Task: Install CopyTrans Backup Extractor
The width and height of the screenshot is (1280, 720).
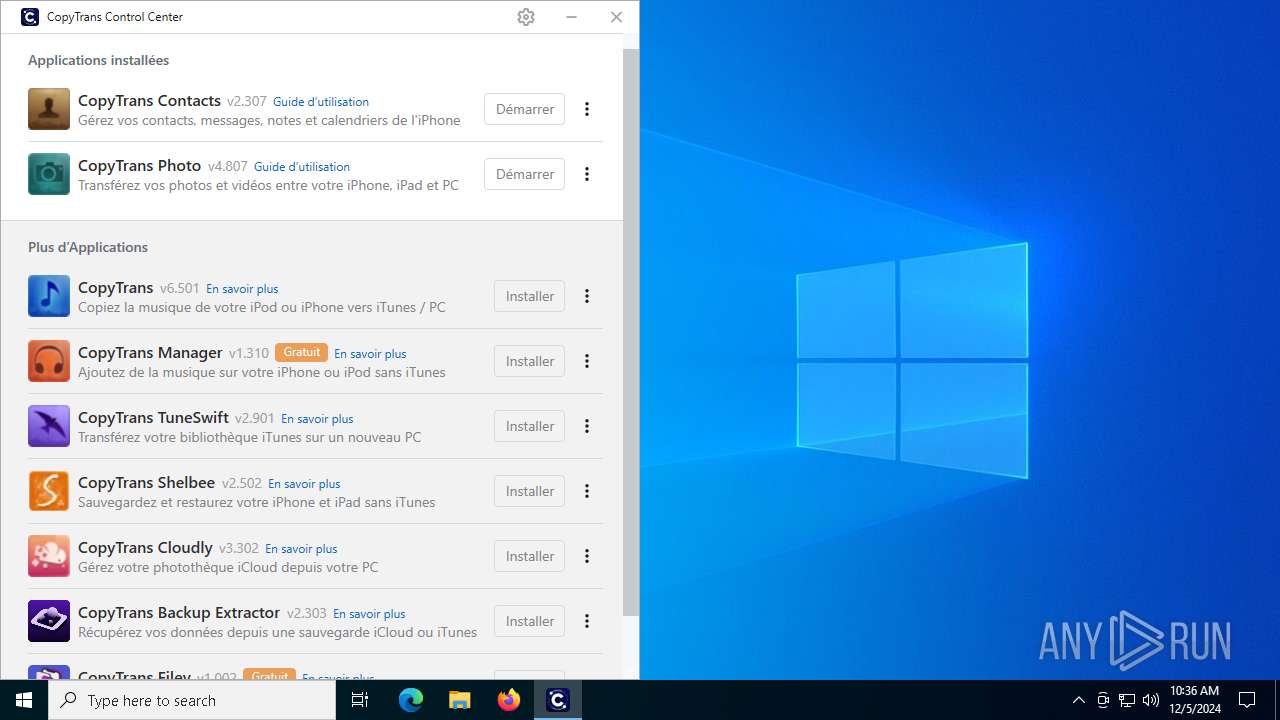Action: click(x=529, y=621)
